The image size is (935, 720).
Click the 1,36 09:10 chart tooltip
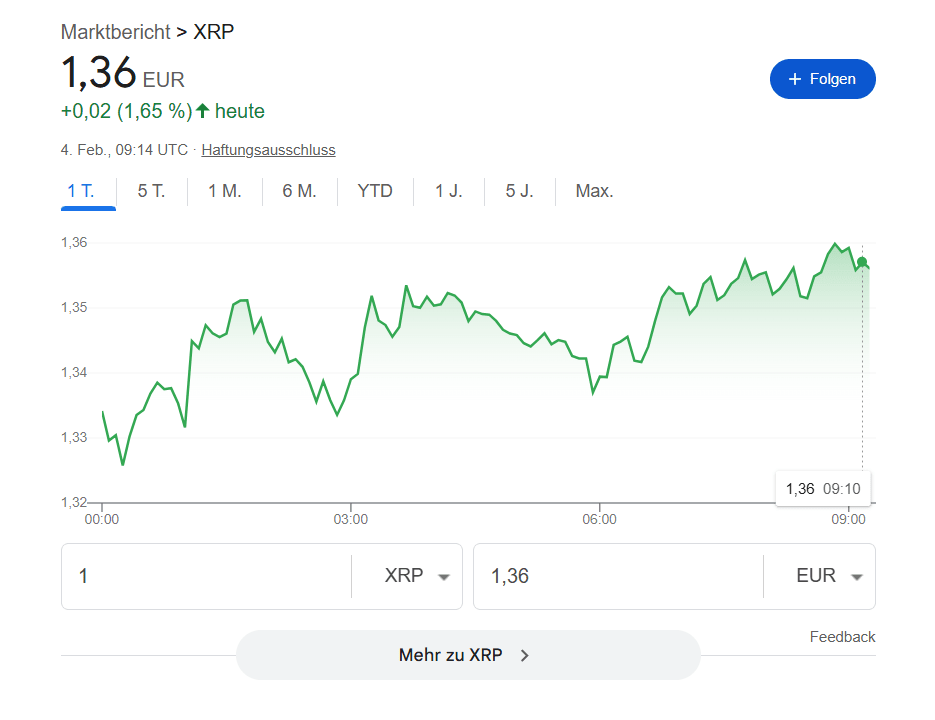tap(823, 489)
